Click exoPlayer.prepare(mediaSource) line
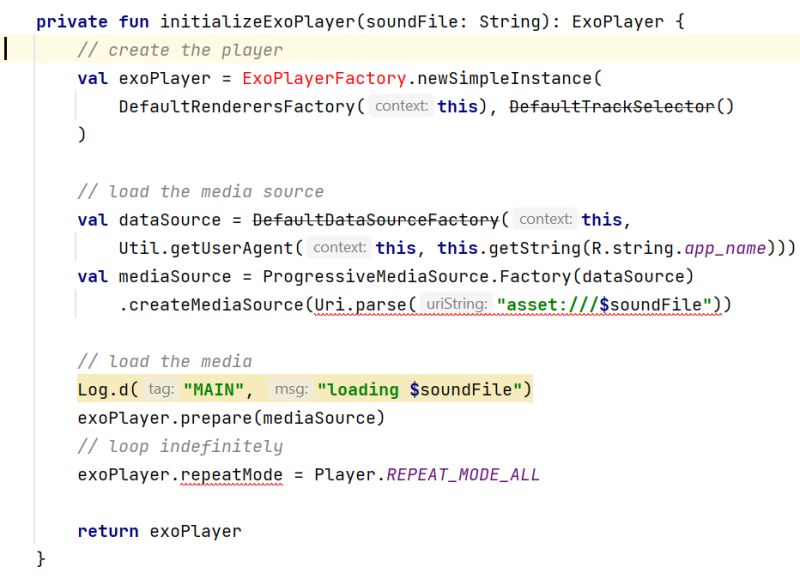 click(x=231, y=418)
